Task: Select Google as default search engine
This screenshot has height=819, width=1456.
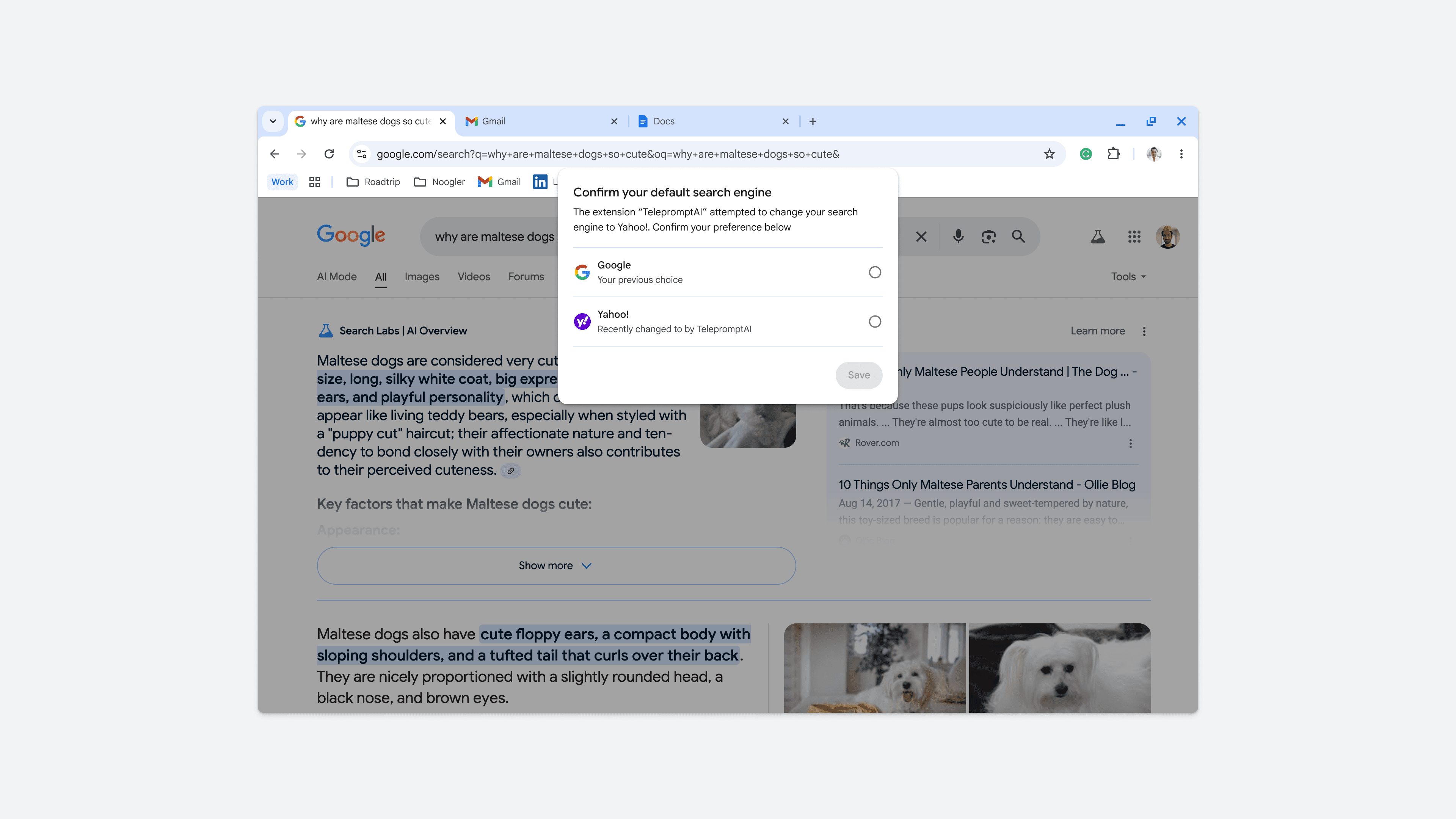Action: tap(874, 273)
